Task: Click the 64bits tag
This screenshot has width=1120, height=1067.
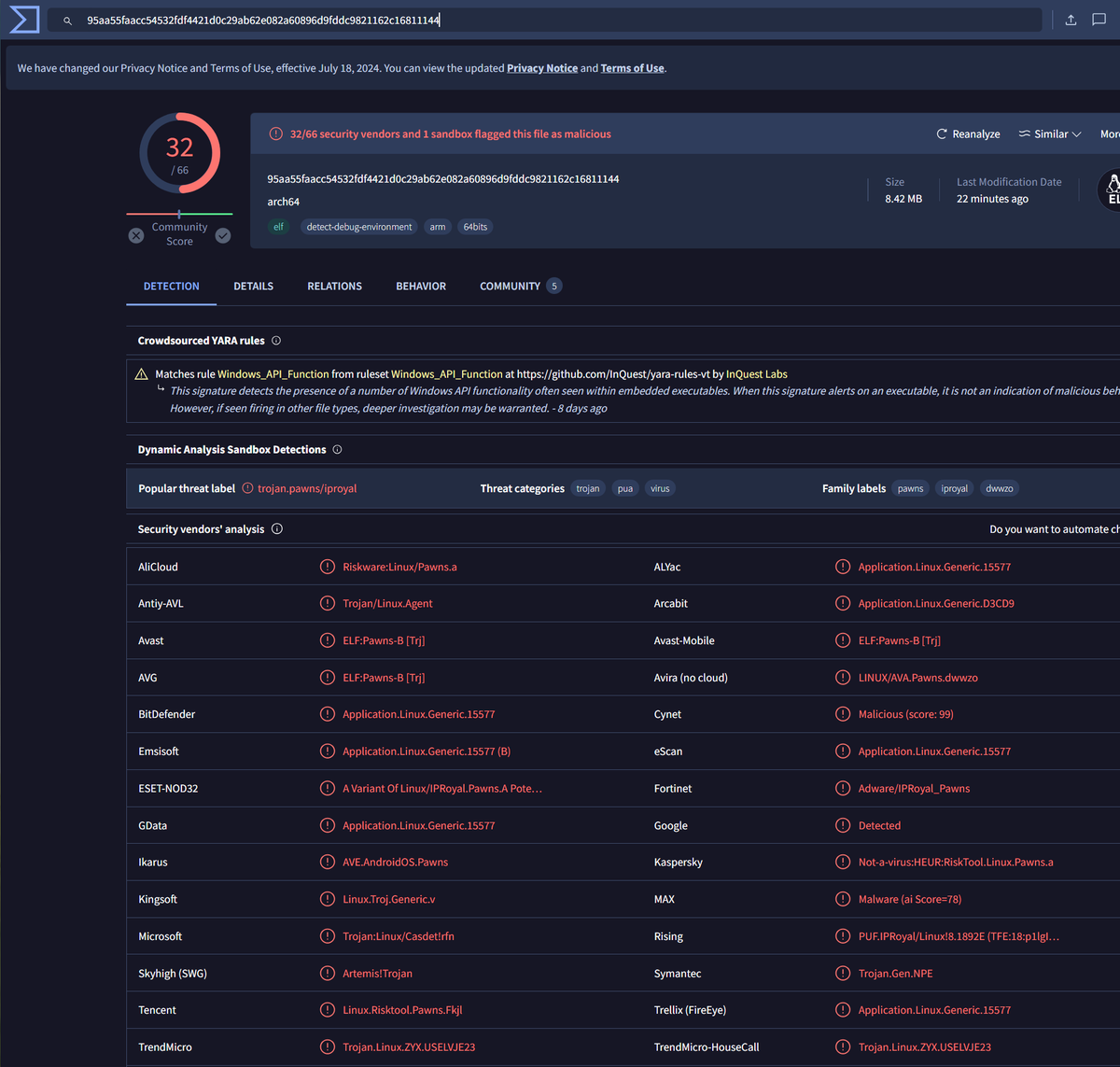Action: tap(475, 227)
